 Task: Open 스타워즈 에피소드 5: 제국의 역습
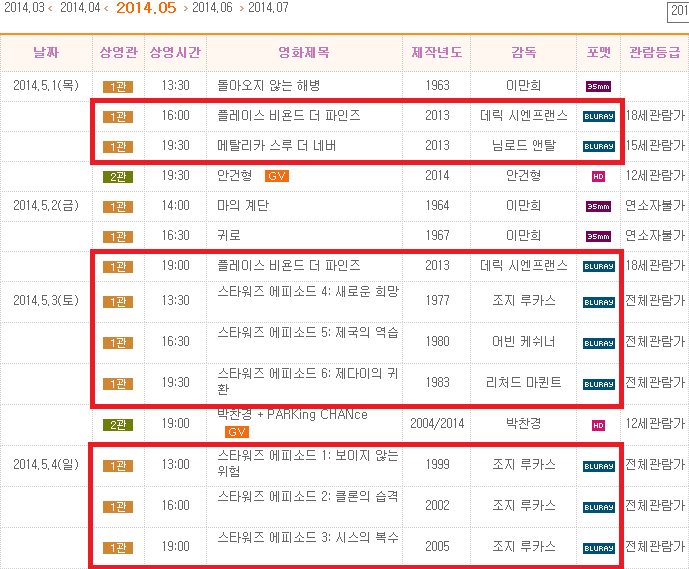pos(308,332)
